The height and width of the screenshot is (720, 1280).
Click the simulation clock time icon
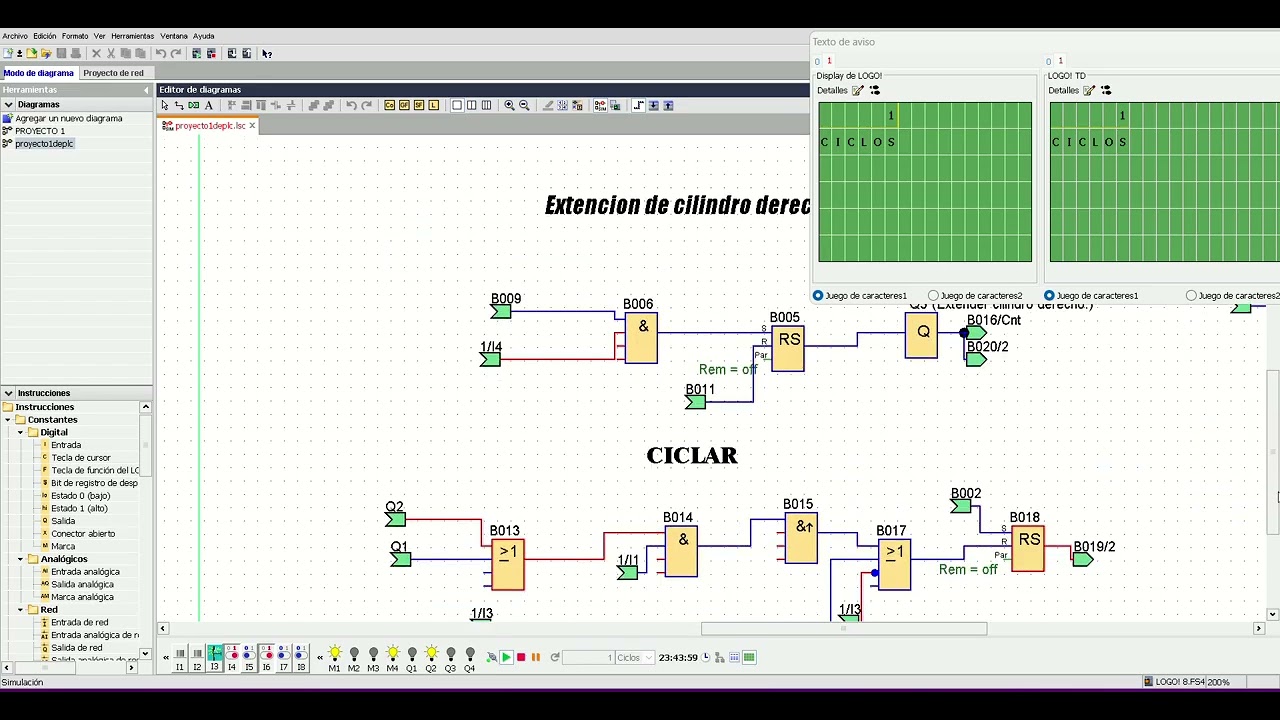click(x=706, y=657)
